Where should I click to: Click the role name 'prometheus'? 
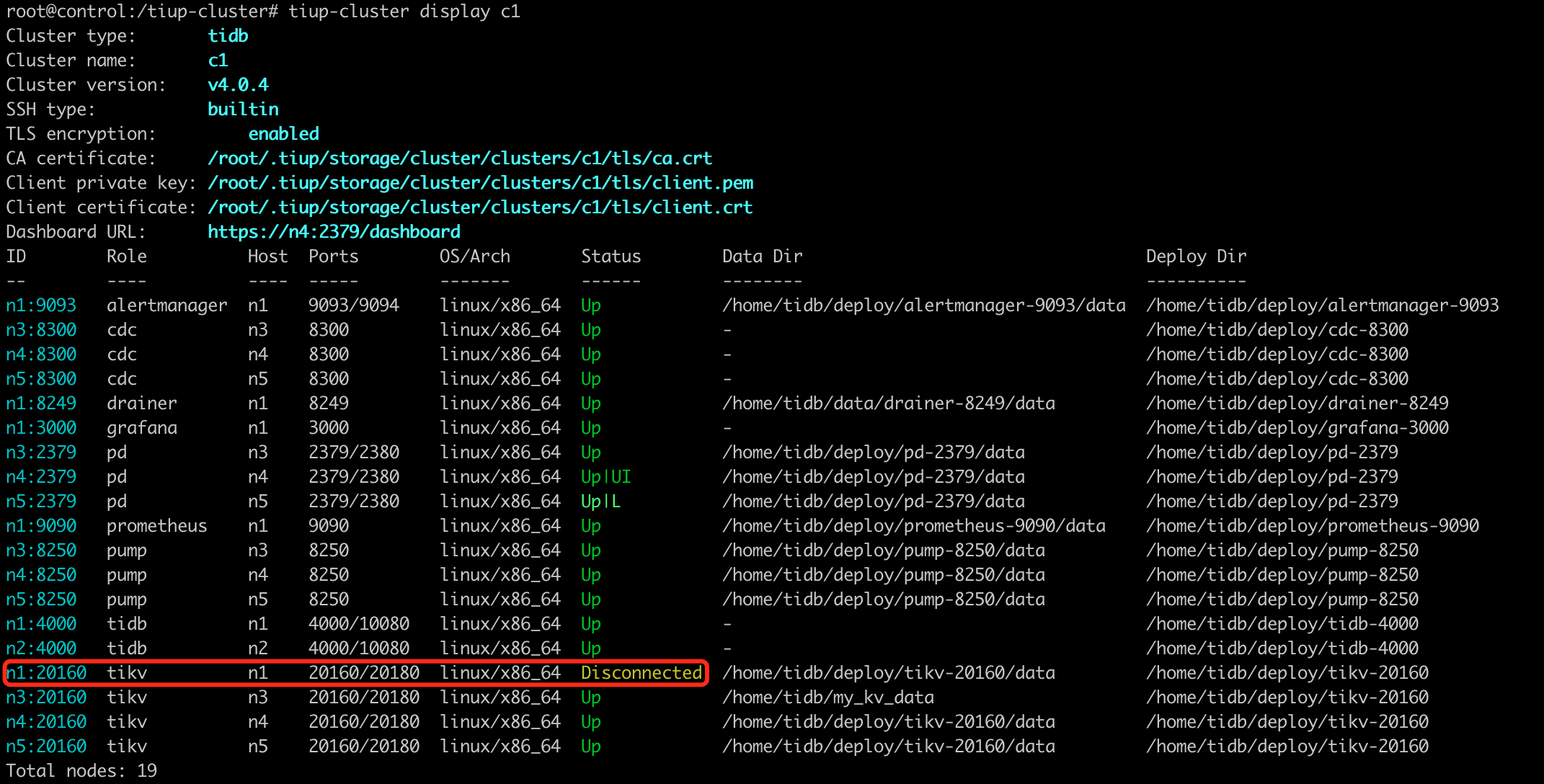pyautogui.click(x=157, y=526)
